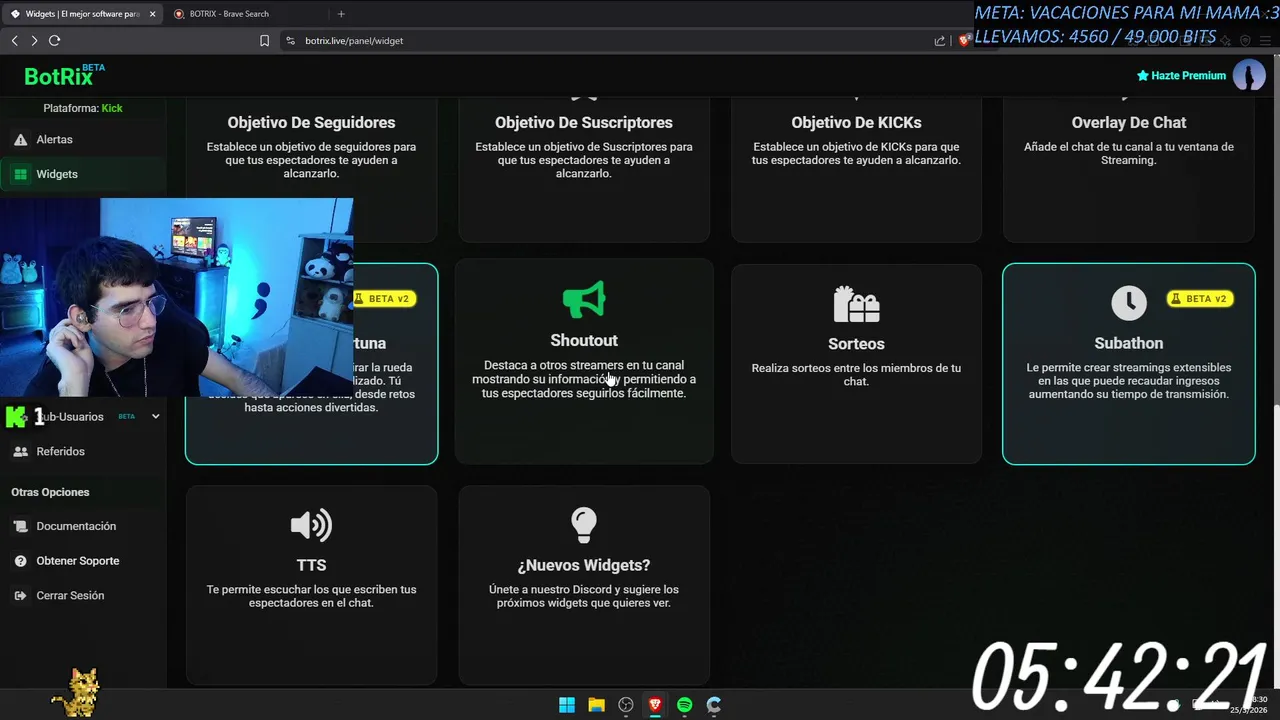Click the Sorteos card description text
Screen dimensions: 1280x720
(x=856, y=375)
